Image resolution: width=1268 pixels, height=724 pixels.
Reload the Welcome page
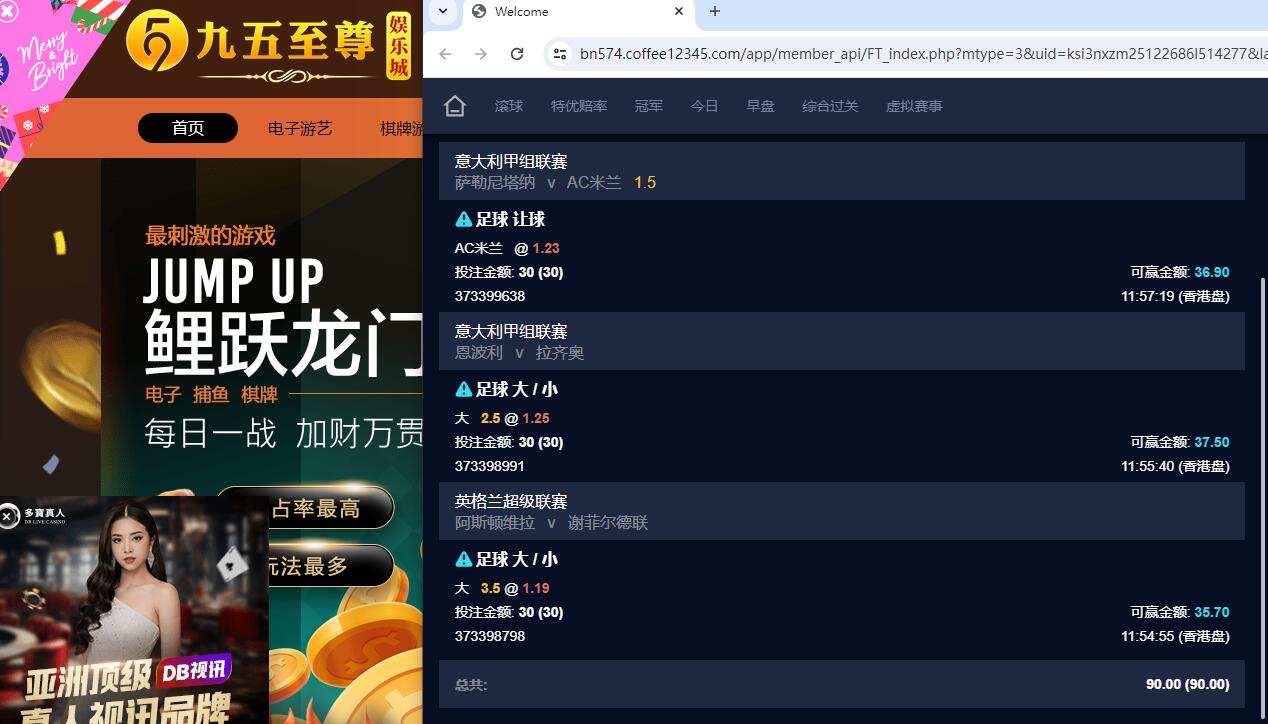coord(517,54)
